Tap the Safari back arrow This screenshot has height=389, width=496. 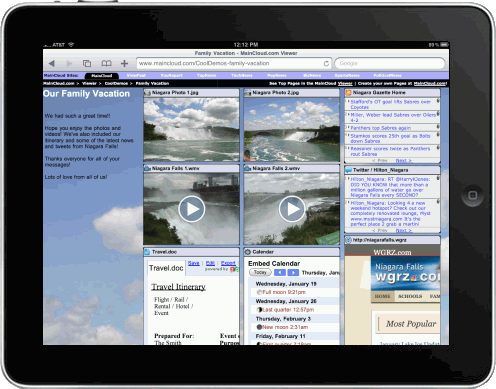coord(52,63)
